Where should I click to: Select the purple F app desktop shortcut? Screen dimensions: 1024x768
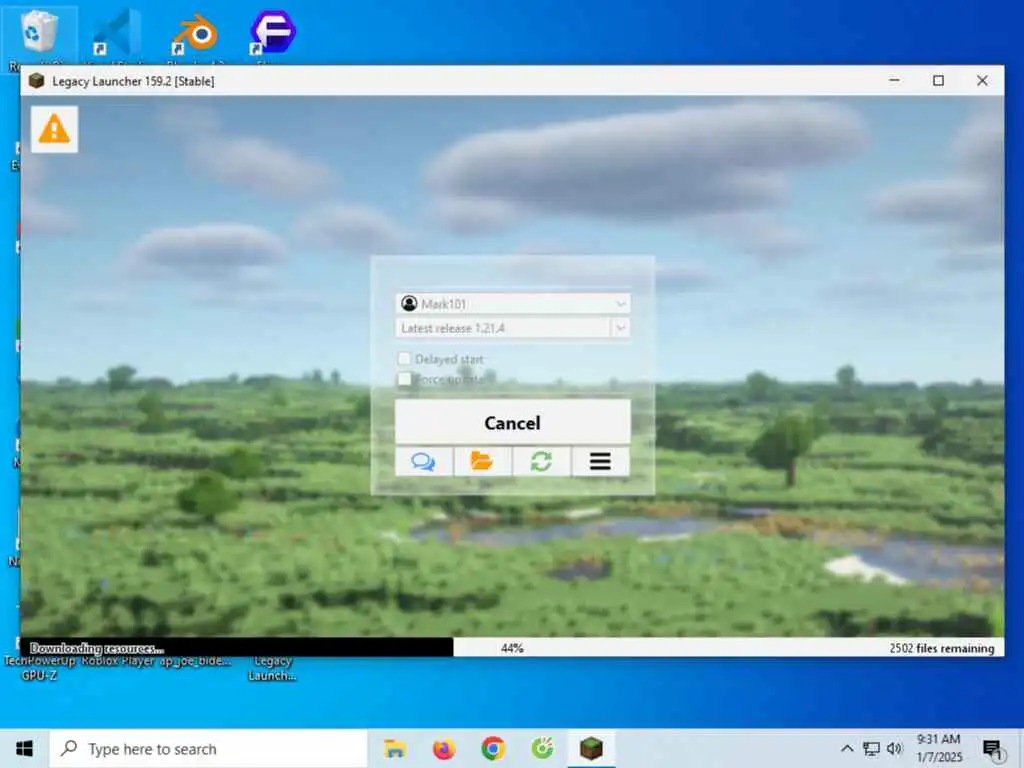pos(273,33)
